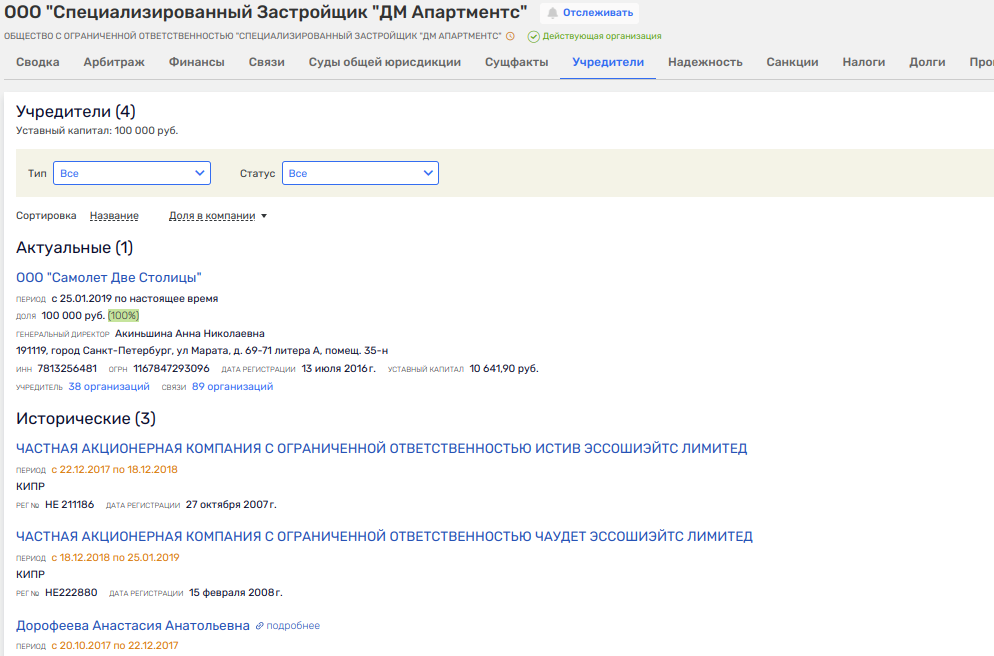This screenshot has height=656, width=994.
Task: Click the Уставный капитал: 100 000 руб. line
Action: click(97, 131)
